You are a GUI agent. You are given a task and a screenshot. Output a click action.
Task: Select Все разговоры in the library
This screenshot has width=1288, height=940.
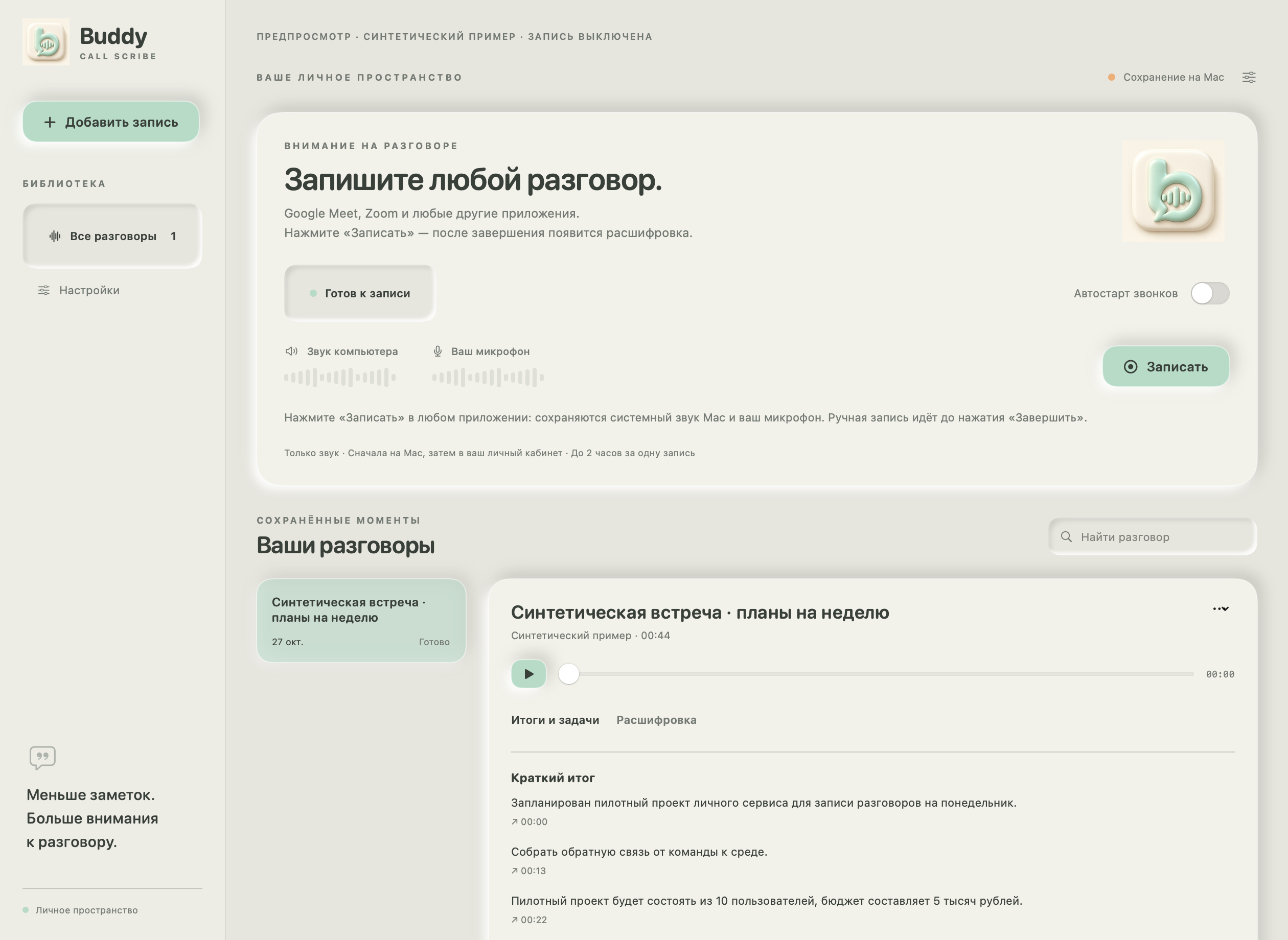112,236
